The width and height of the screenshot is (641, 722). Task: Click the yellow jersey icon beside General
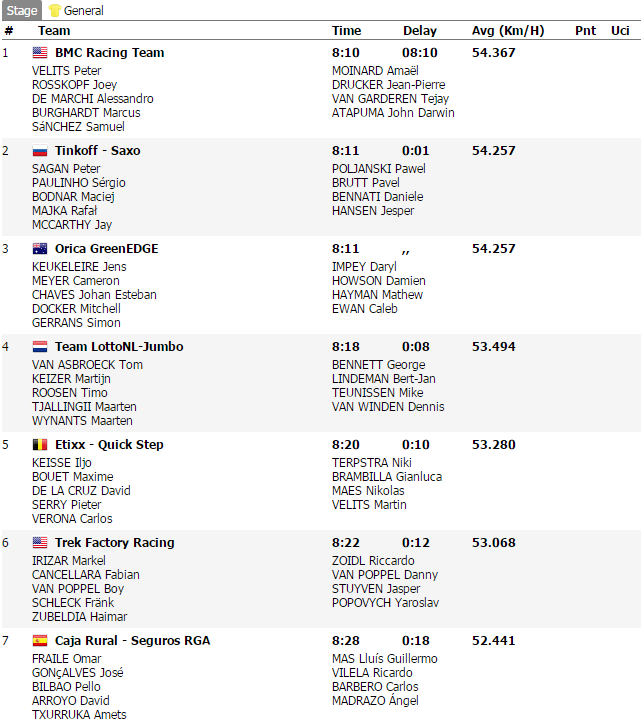coord(55,11)
